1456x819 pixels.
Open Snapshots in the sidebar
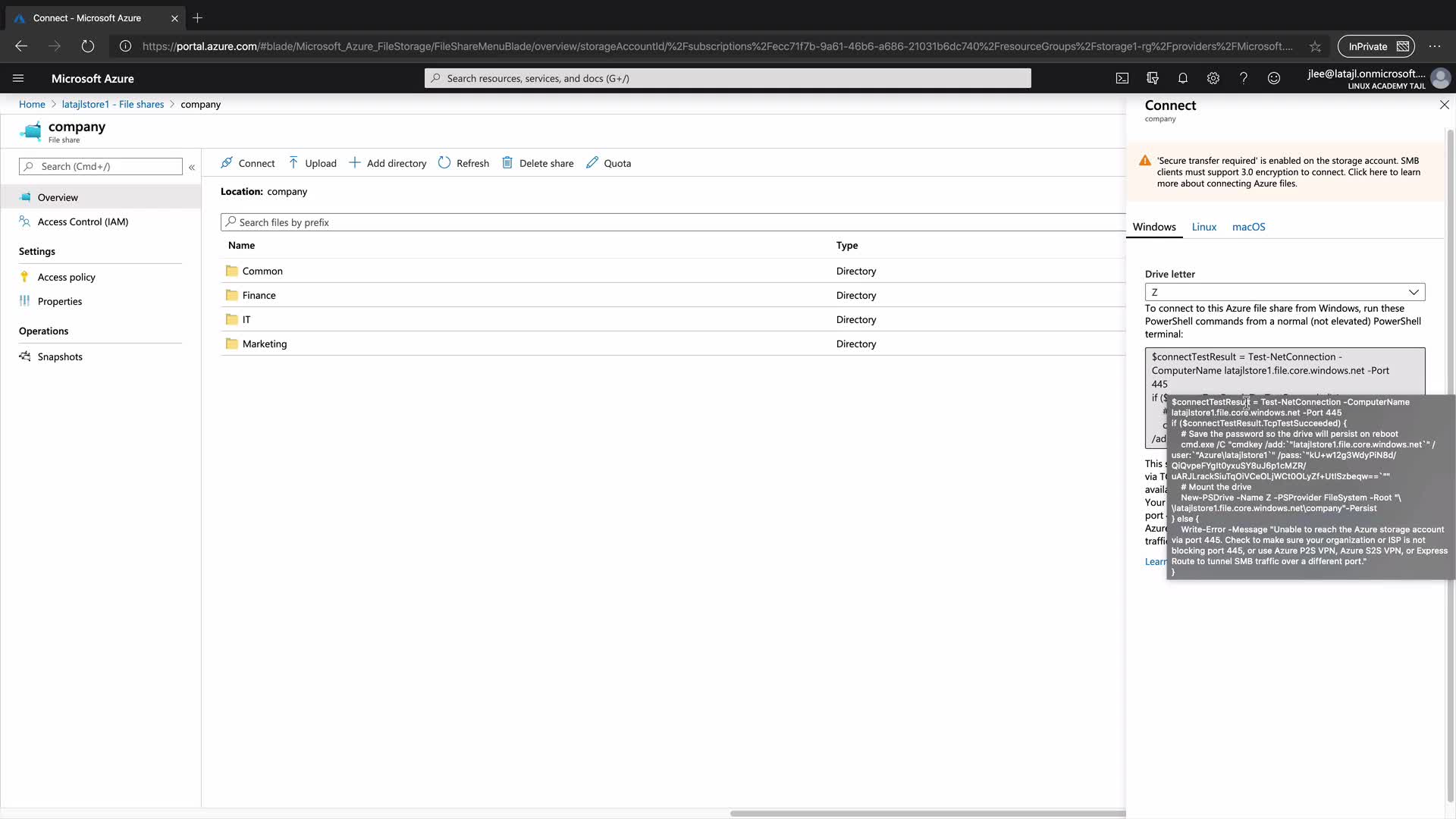pos(60,356)
